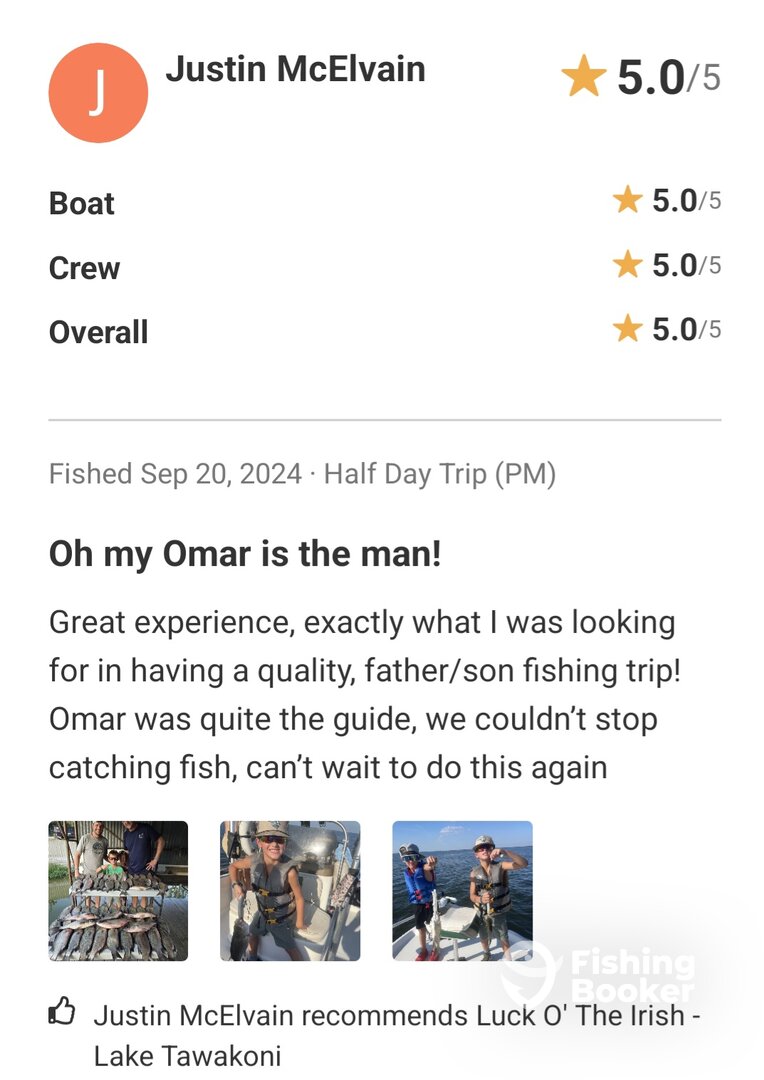
Task: Tap the Crew rating star
Action: pos(627,265)
